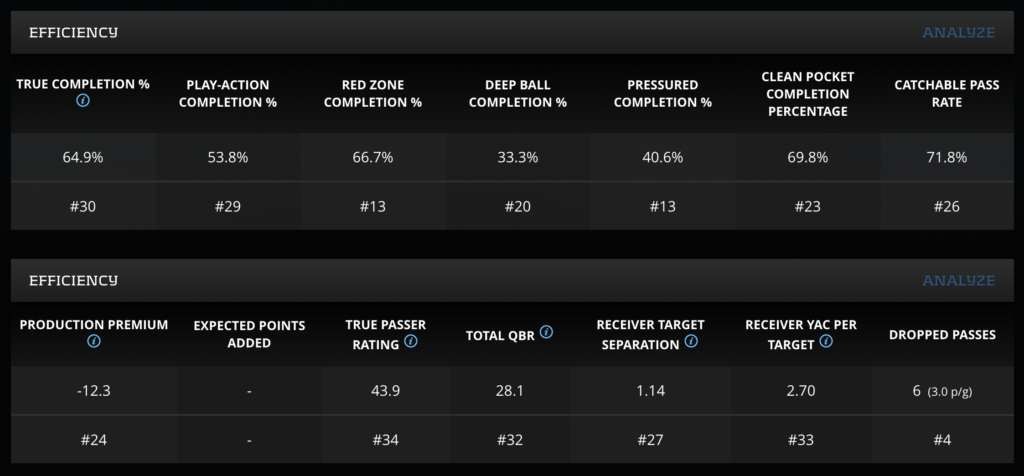The image size is (1024, 476).
Task: Select the Deep Ball Completion % header
Action: 518,93
